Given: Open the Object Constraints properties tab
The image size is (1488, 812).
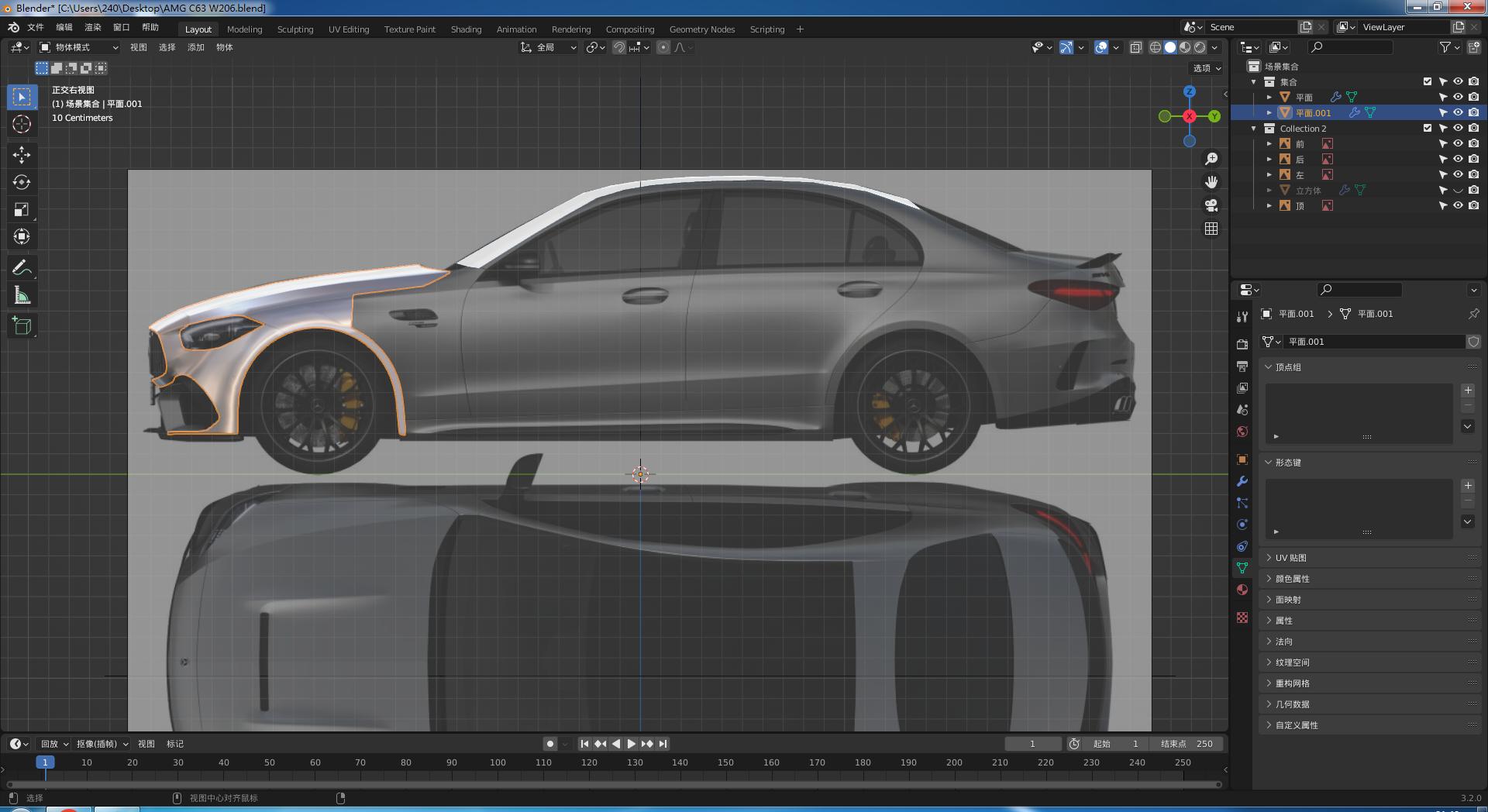Looking at the screenshot, I should click(x=1242, y=546).
